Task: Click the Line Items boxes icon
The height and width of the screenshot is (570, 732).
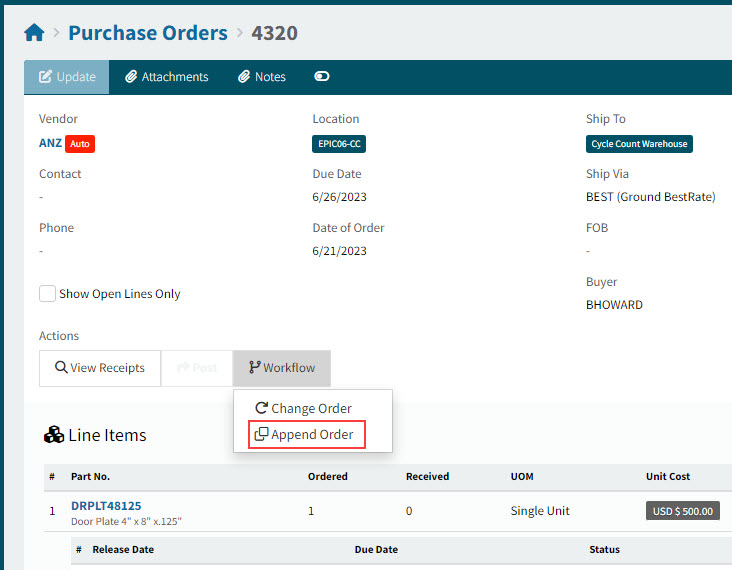Action: coord(54,436)
